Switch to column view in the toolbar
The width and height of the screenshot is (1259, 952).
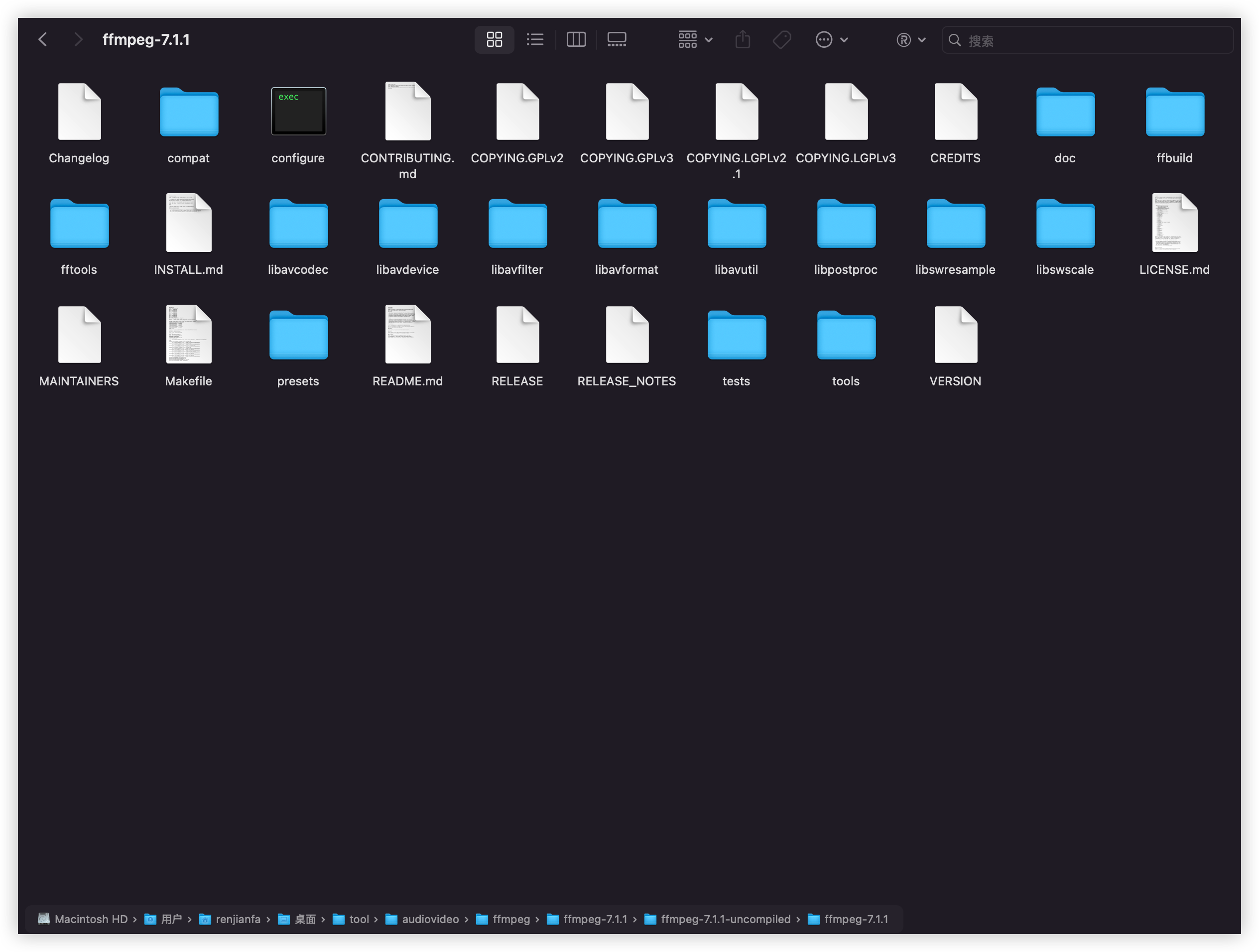click(x=576, y=39)
